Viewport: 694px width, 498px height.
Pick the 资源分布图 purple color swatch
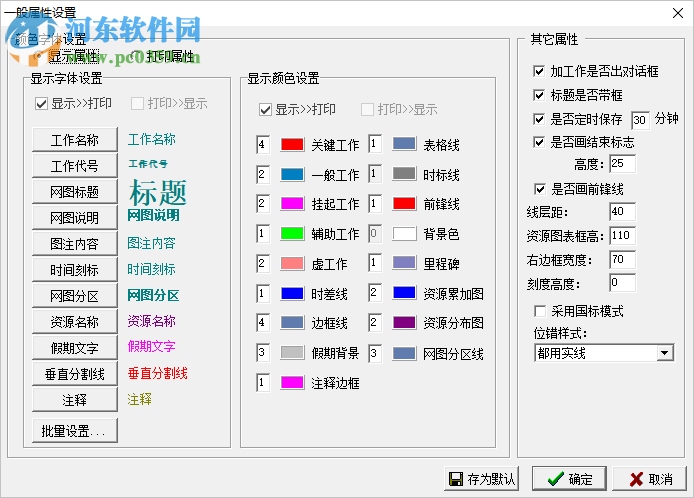click(404, 323)
